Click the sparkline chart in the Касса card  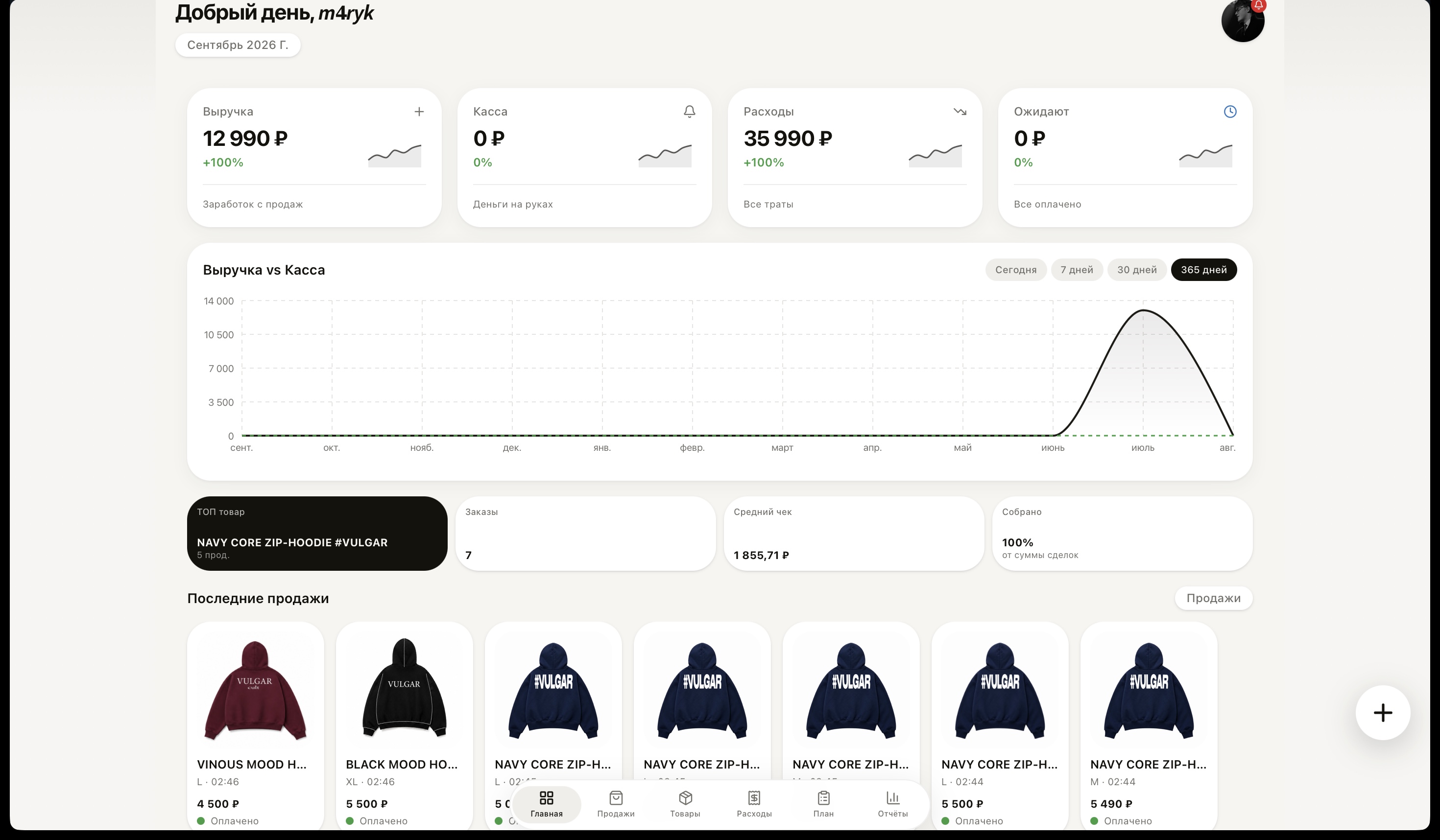665,155
